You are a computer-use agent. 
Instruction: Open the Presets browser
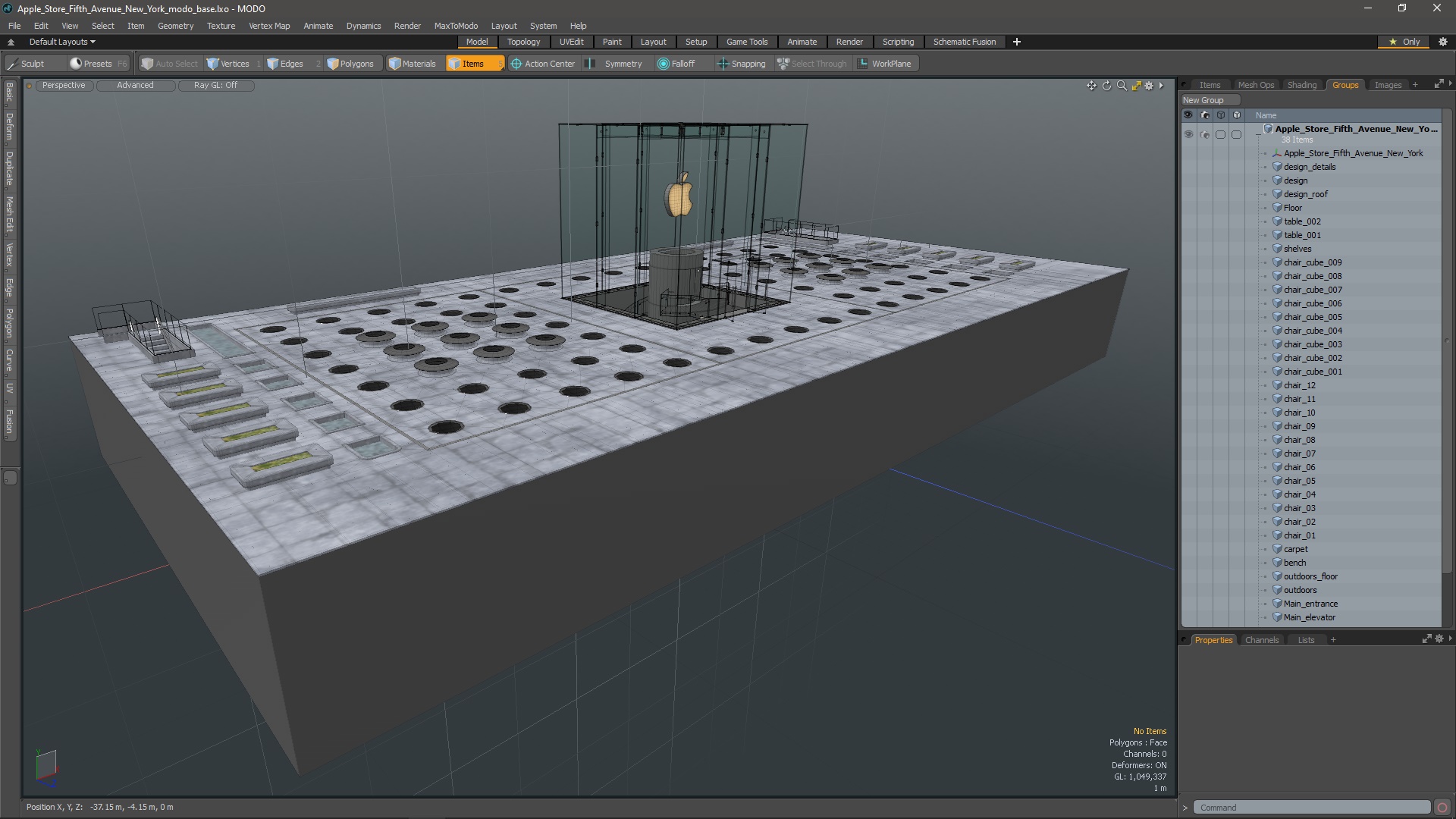click(x=98, y=64)
